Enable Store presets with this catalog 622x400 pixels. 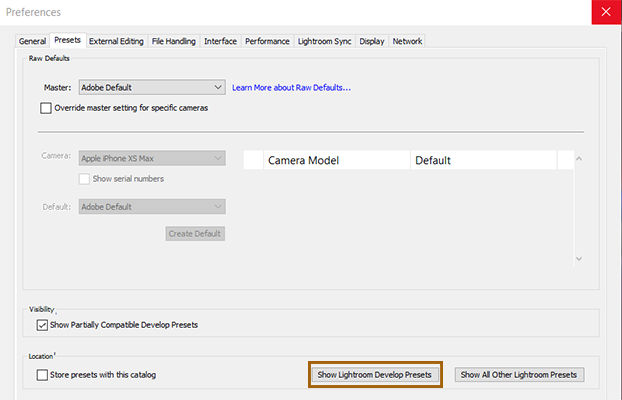coord(42,375)
